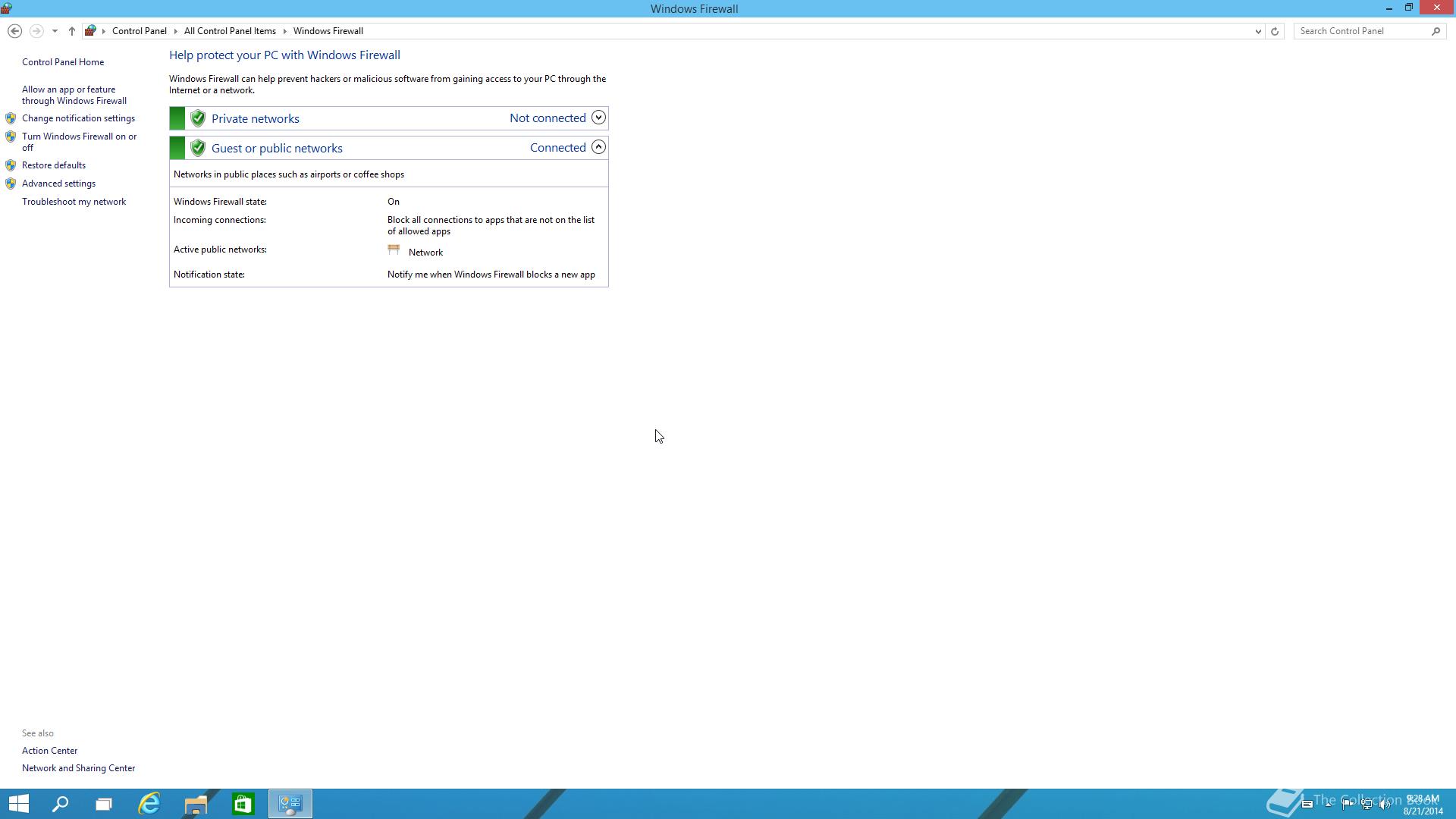This screenshot has width=1456, height=819.
Task: Open Network and Sharing Center link
Action: (78, 768)
